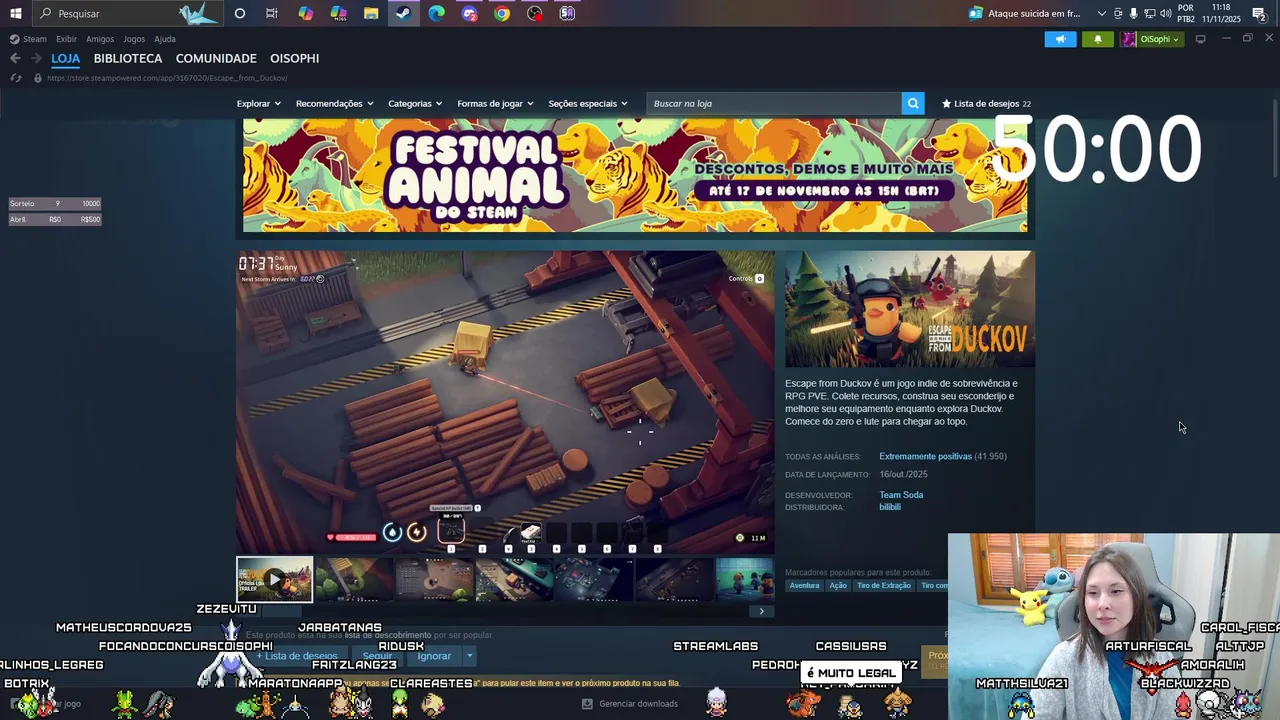
Task: Click the Ignorar button
Action: click(434, 656)
